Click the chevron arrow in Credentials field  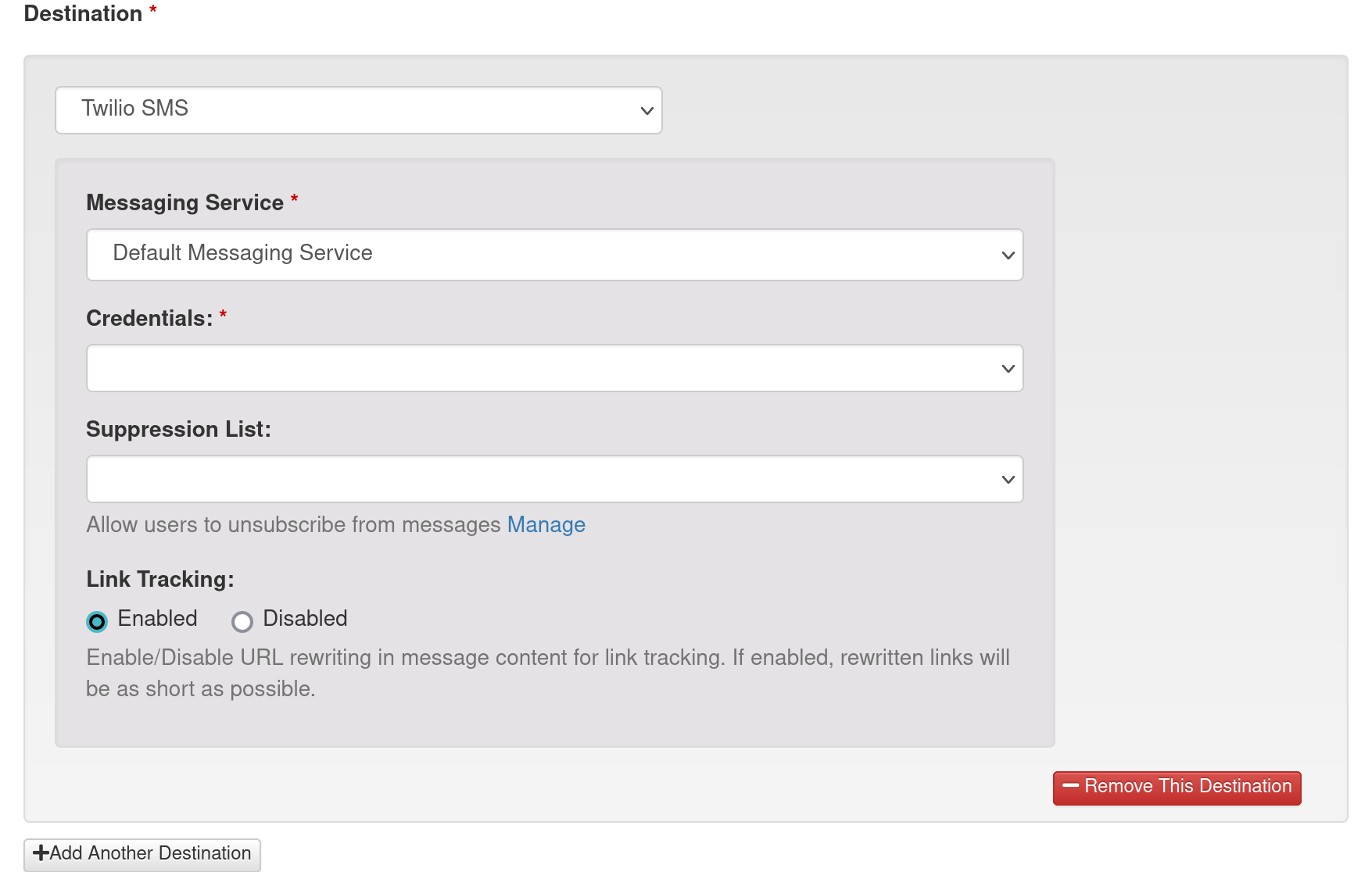coord(1008,369)
